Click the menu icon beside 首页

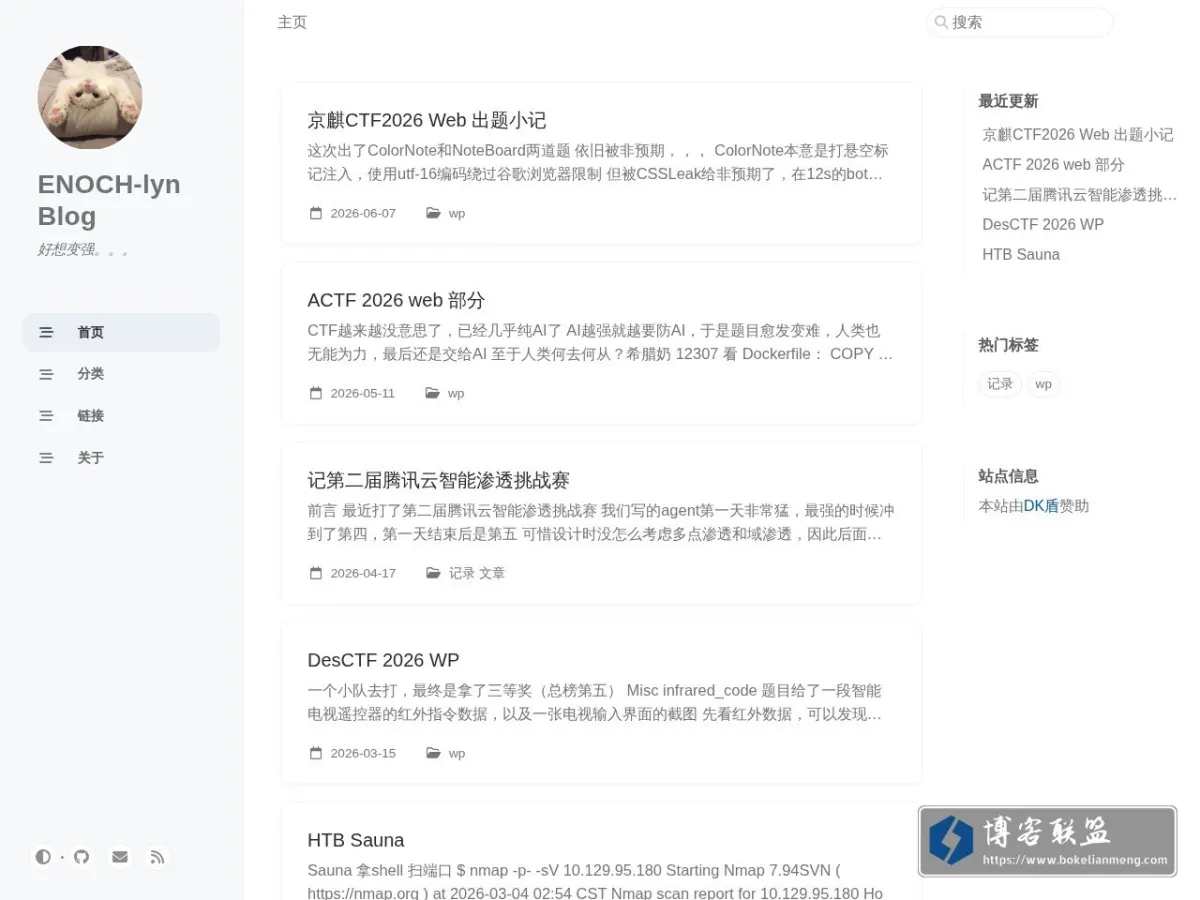click(x=46, y=332)
